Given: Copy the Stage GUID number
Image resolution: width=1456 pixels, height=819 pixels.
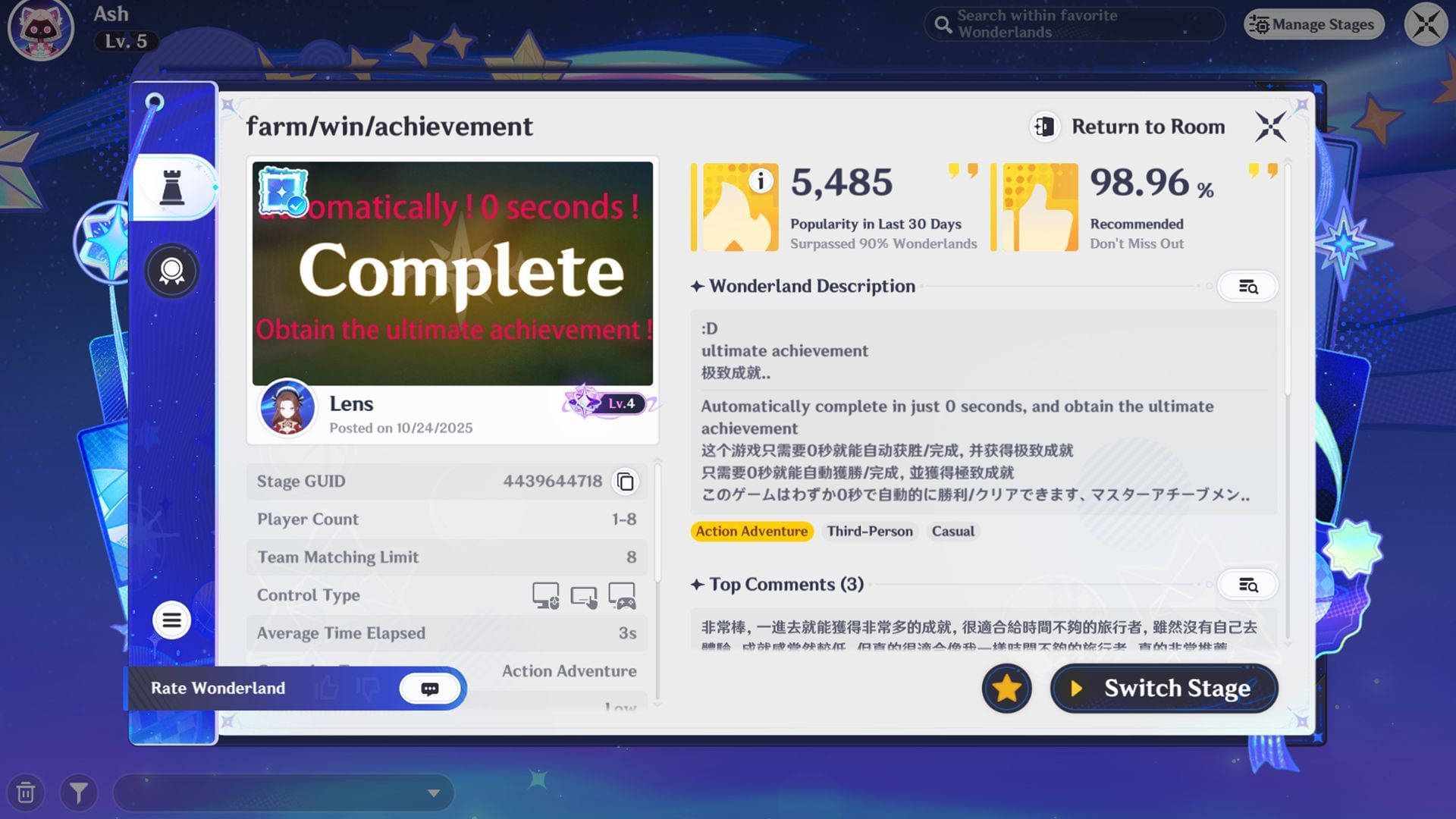Looking at the screenshot, I should tap(625, 482).
